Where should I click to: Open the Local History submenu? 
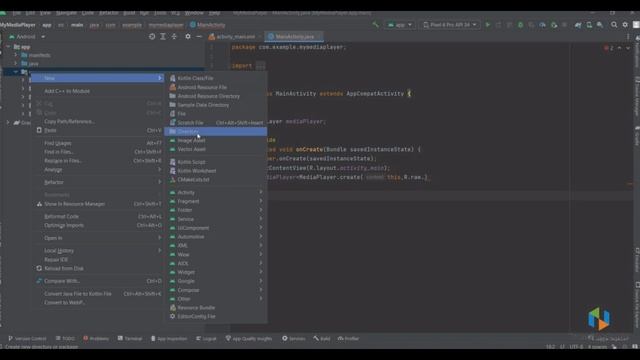point(98,251)
